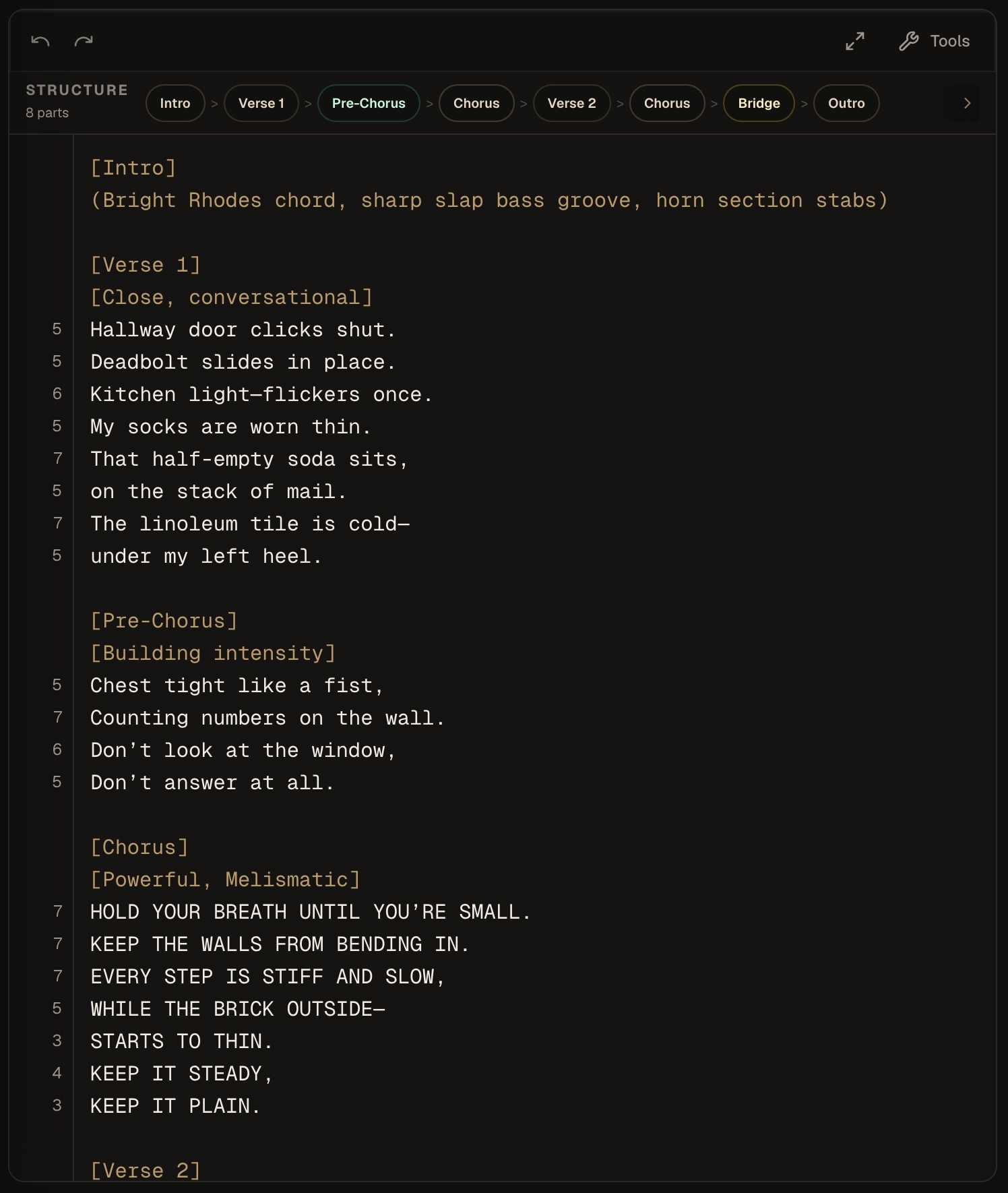
Task: Click line 'Kitchen light—flickers once.'
Action: tap(261, 394)
